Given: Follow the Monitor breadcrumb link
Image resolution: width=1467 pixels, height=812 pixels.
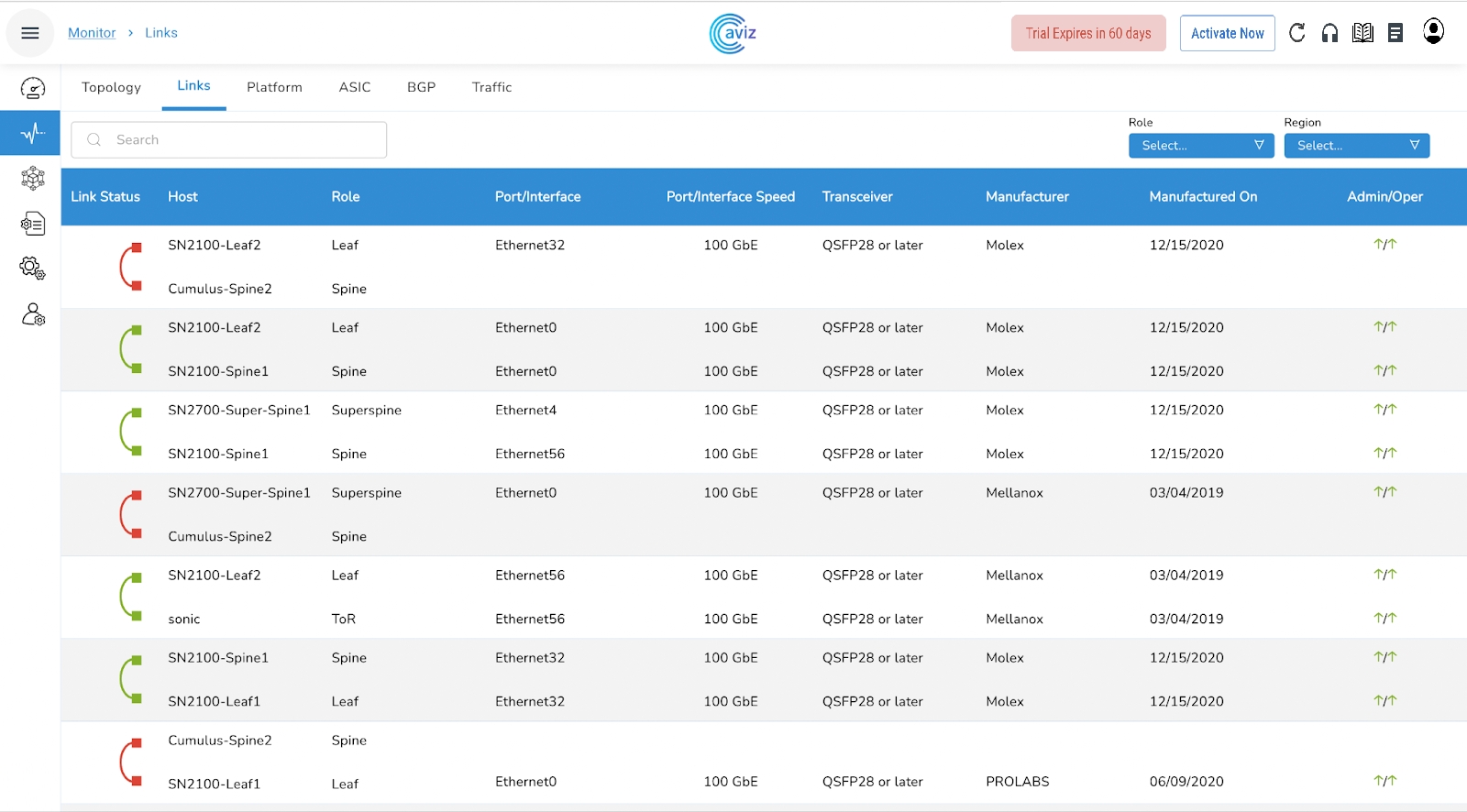Looking at the screenshot, I should click(x=92, y=33).
